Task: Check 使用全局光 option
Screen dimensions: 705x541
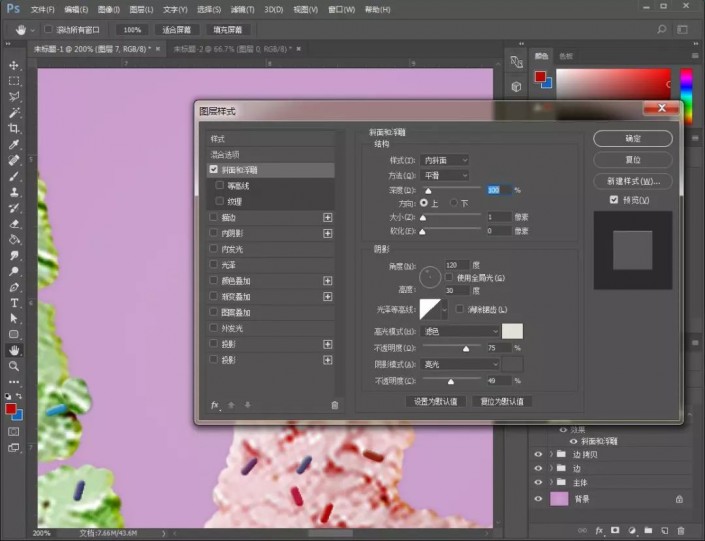Action: point(449,277)
